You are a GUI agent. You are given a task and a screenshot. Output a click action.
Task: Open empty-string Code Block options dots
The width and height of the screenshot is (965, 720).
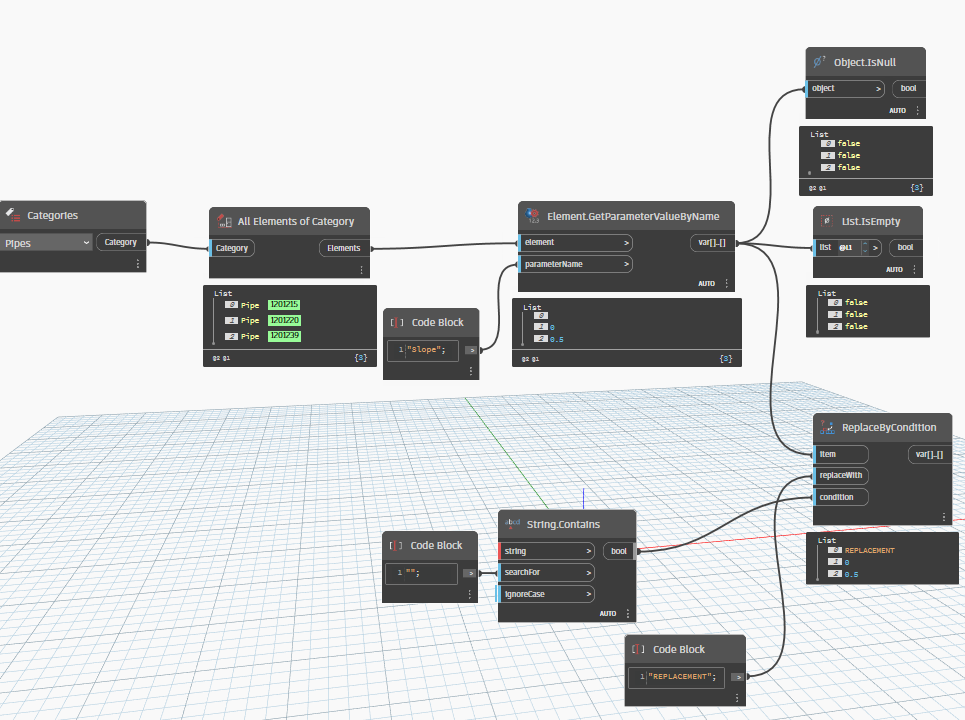coord(470,594)
